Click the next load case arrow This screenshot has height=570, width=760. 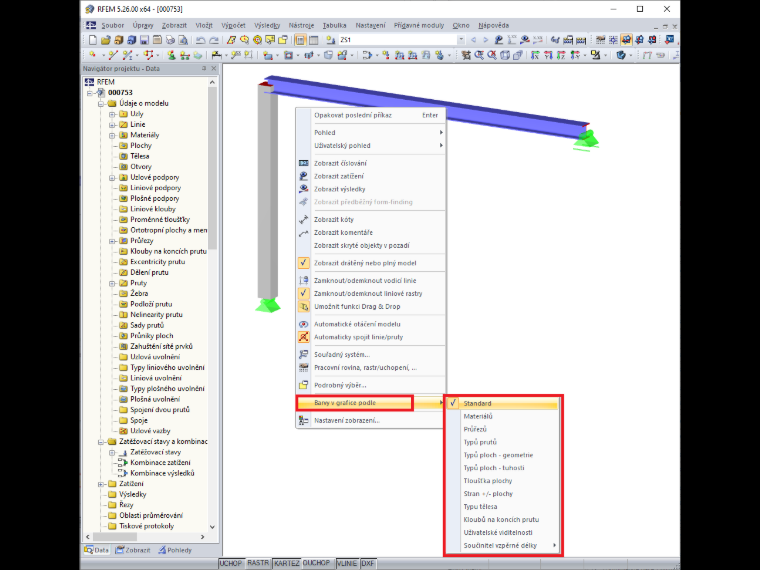[x=485, y=40]
